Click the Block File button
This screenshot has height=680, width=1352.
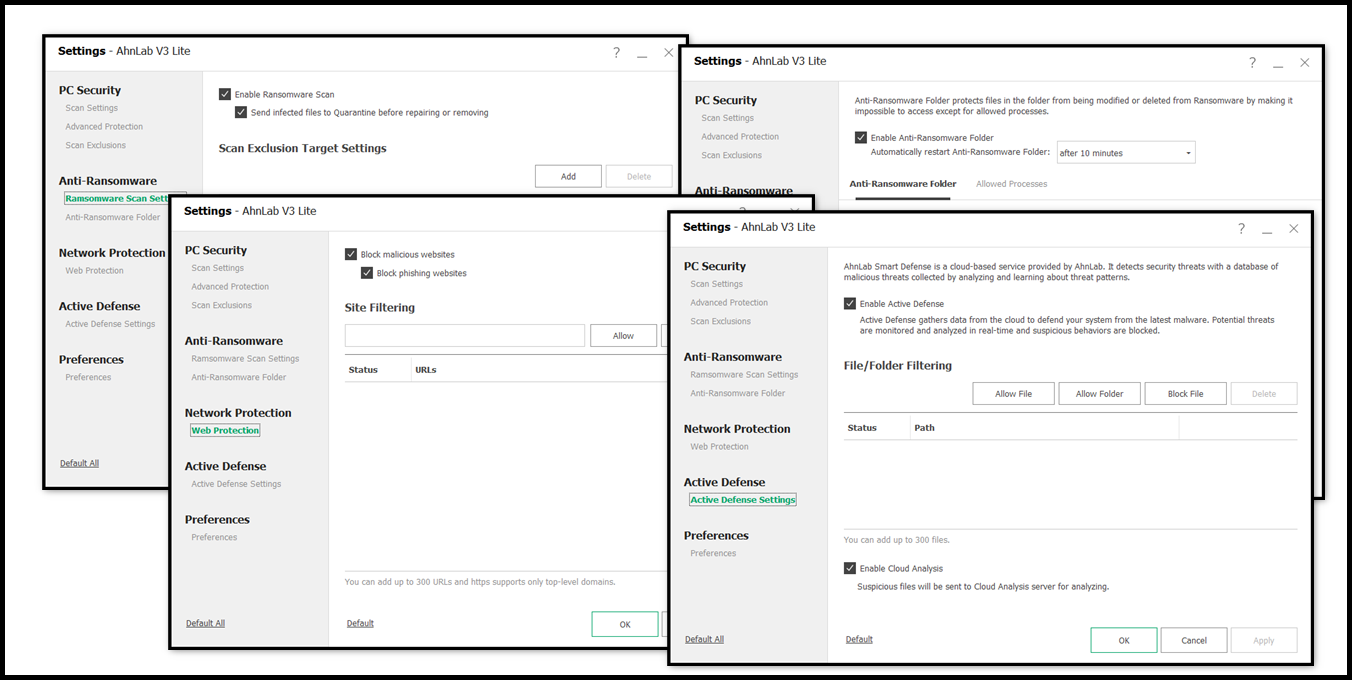click(x=1186, y=394)
